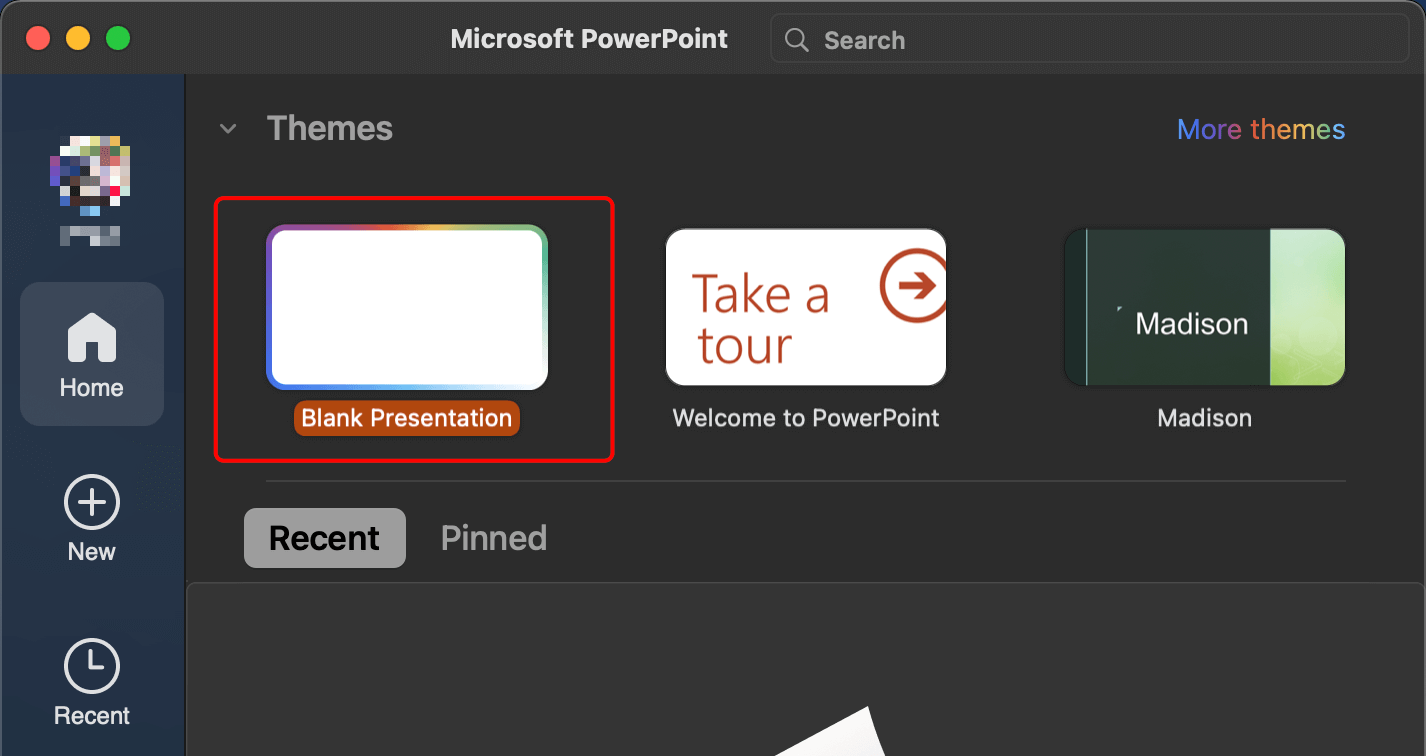The height and width of the screenshot is (756, 1426).
Task: Minimize the window with yellow button
Action: pyautogui.click(x=78, y=39)
